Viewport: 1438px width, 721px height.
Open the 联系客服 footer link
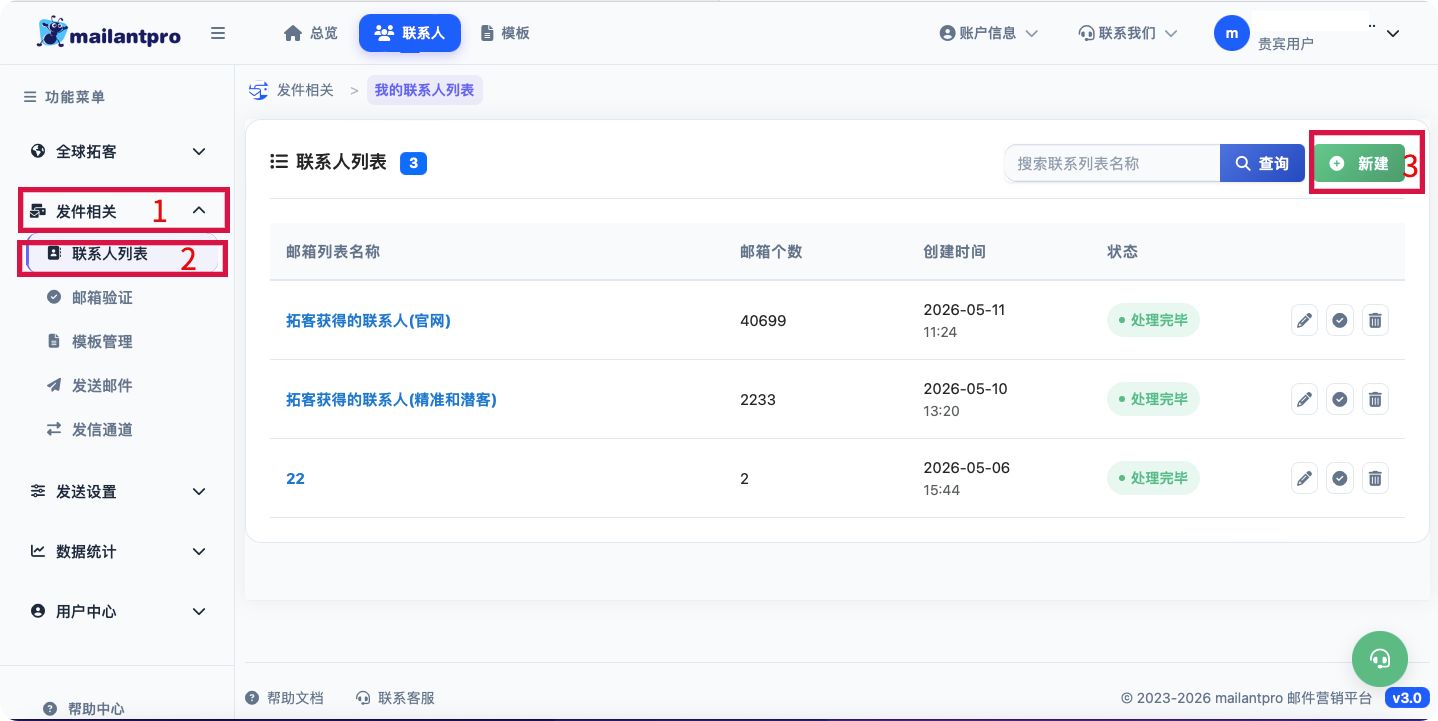(396, 698)
